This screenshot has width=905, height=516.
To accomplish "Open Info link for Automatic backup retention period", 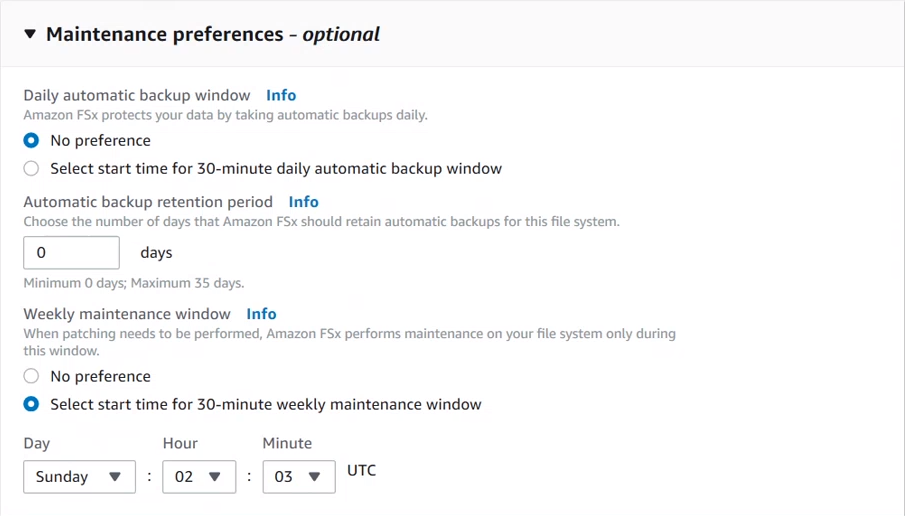I will tap(303, 201).
